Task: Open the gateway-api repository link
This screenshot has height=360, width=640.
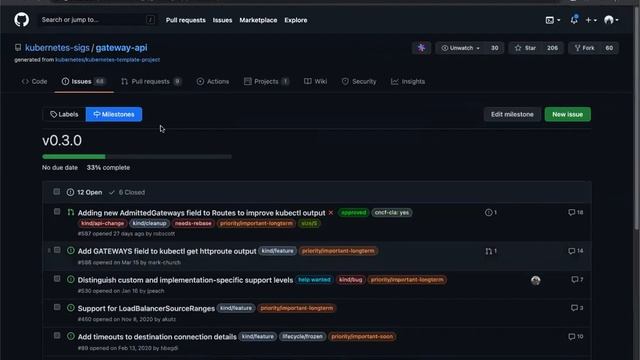Action: pos(121,48)
